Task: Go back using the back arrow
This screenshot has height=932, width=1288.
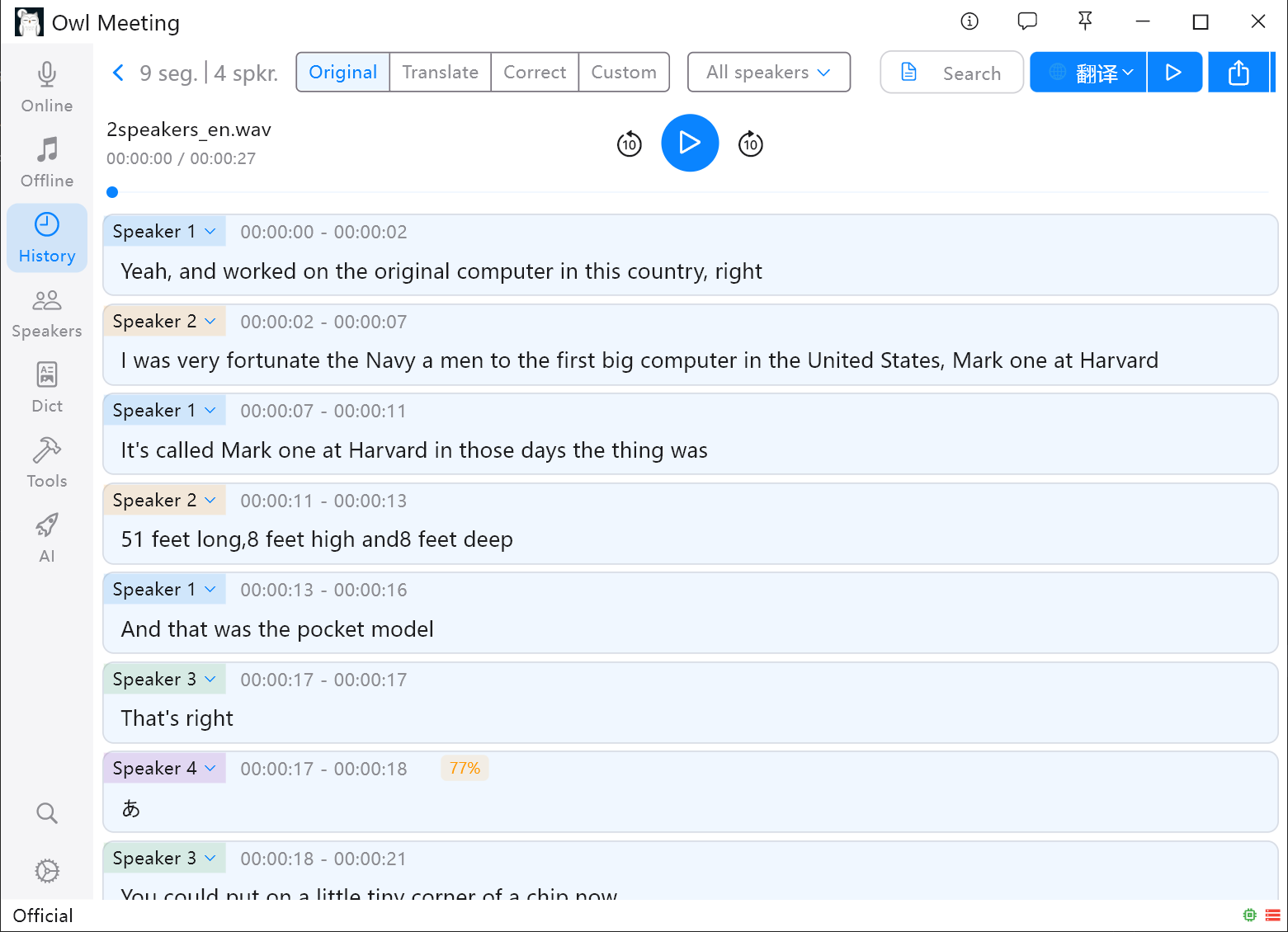Action: (118, 73)
